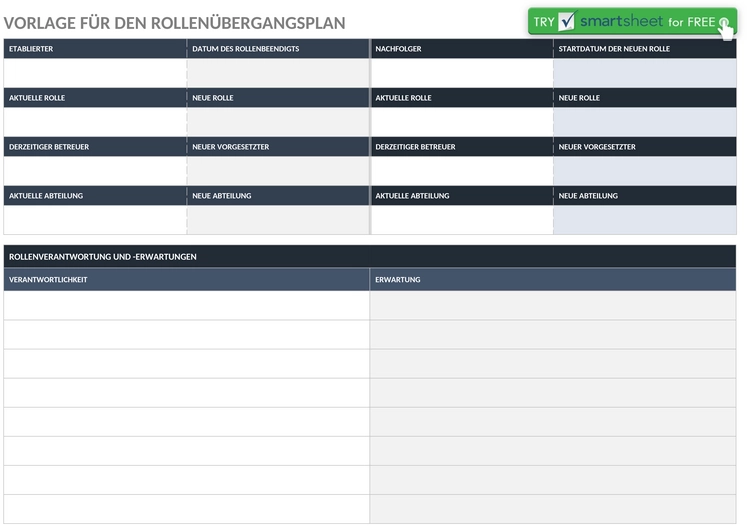Select the ROLLENVERANTWORTUNG UND -ERWARTUNGEN section header
Screen dimensions: 747x526
point(370,256)
